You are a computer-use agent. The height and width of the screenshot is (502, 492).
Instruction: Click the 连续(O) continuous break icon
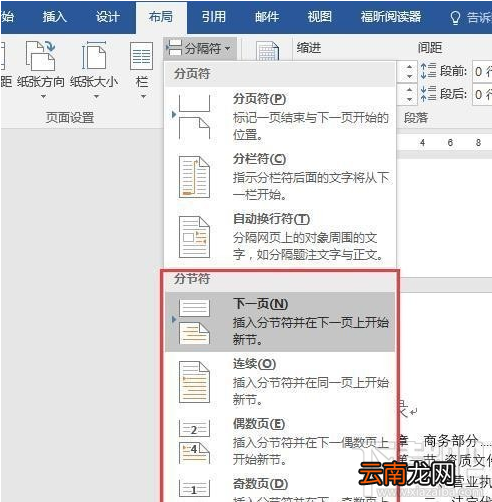click(x=194, y=382)
